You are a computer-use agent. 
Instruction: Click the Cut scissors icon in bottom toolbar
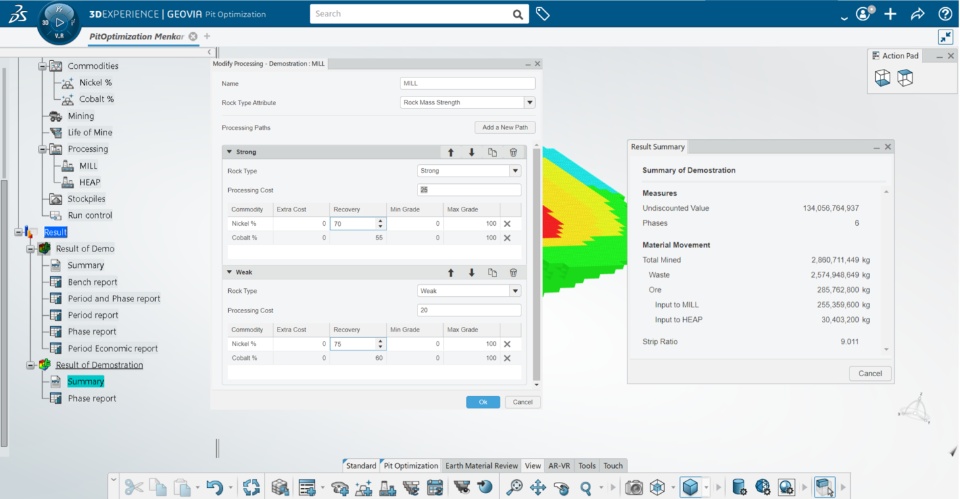point(133,487)
